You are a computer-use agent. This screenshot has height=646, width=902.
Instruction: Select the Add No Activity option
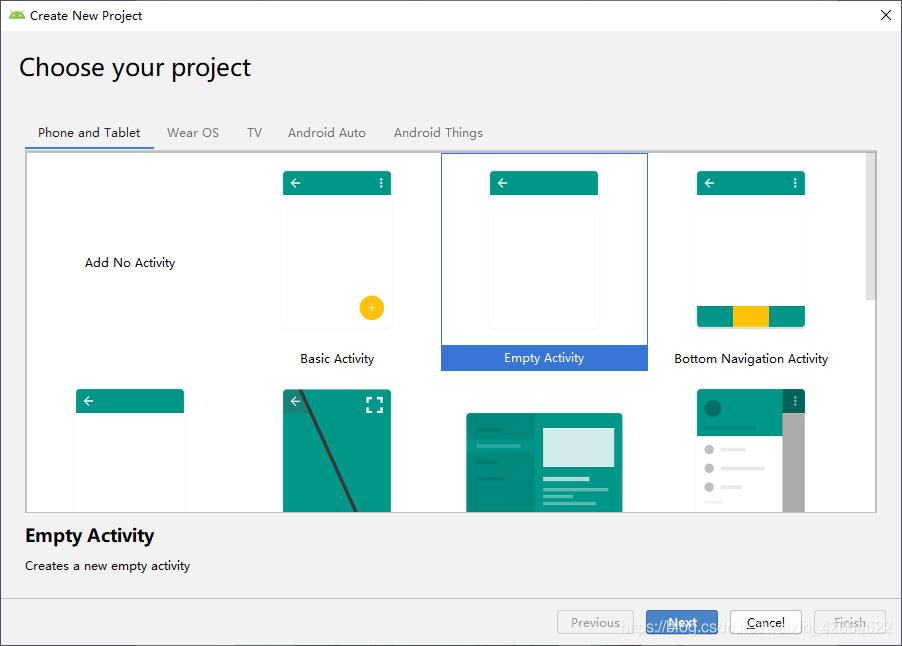click(x=130, y=262)
